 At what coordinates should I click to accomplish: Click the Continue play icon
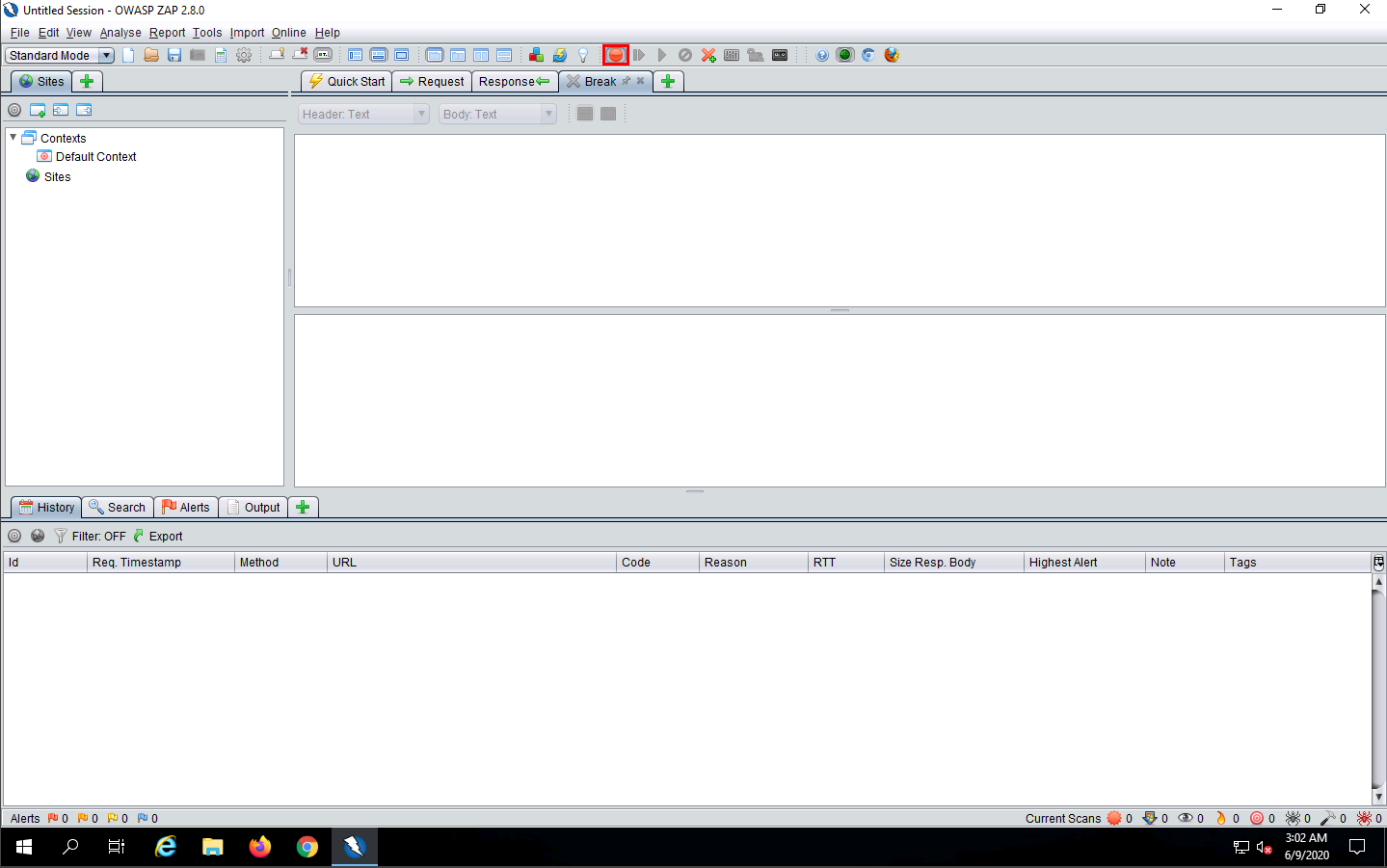(662, 55)
